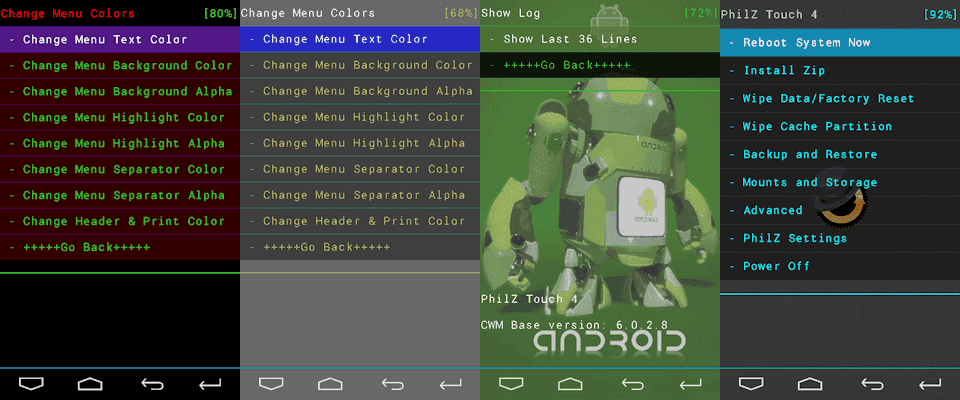The height and width of the screenshot is (400, 960).
Task: Select Change Menu Separator Alpha in the gray-themed screen
Action: (360, 195)
